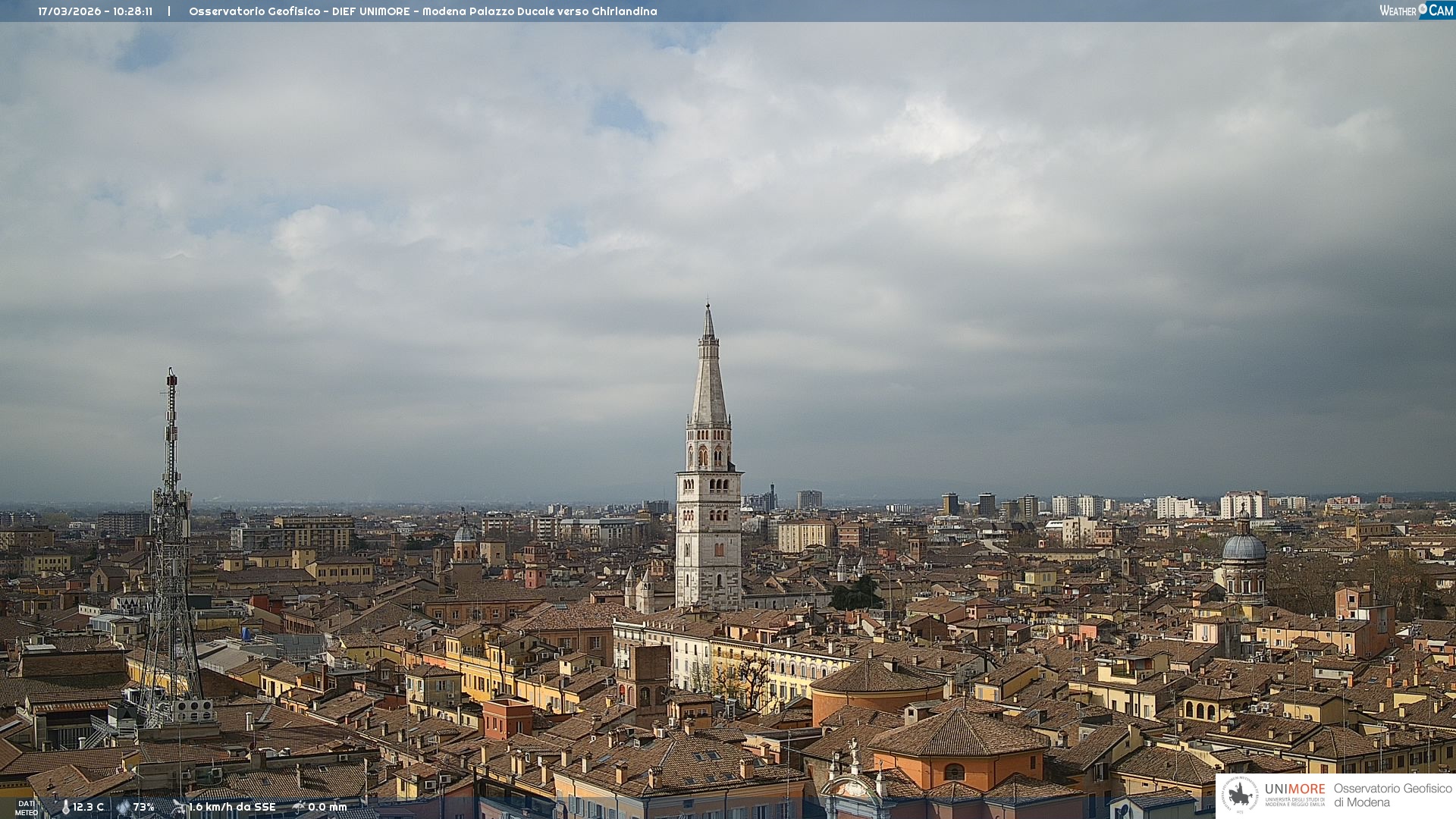Screen dimensions: 1456x819
Task: Click the UNIMORE circular seal emblem
Action: point(1240,795)
